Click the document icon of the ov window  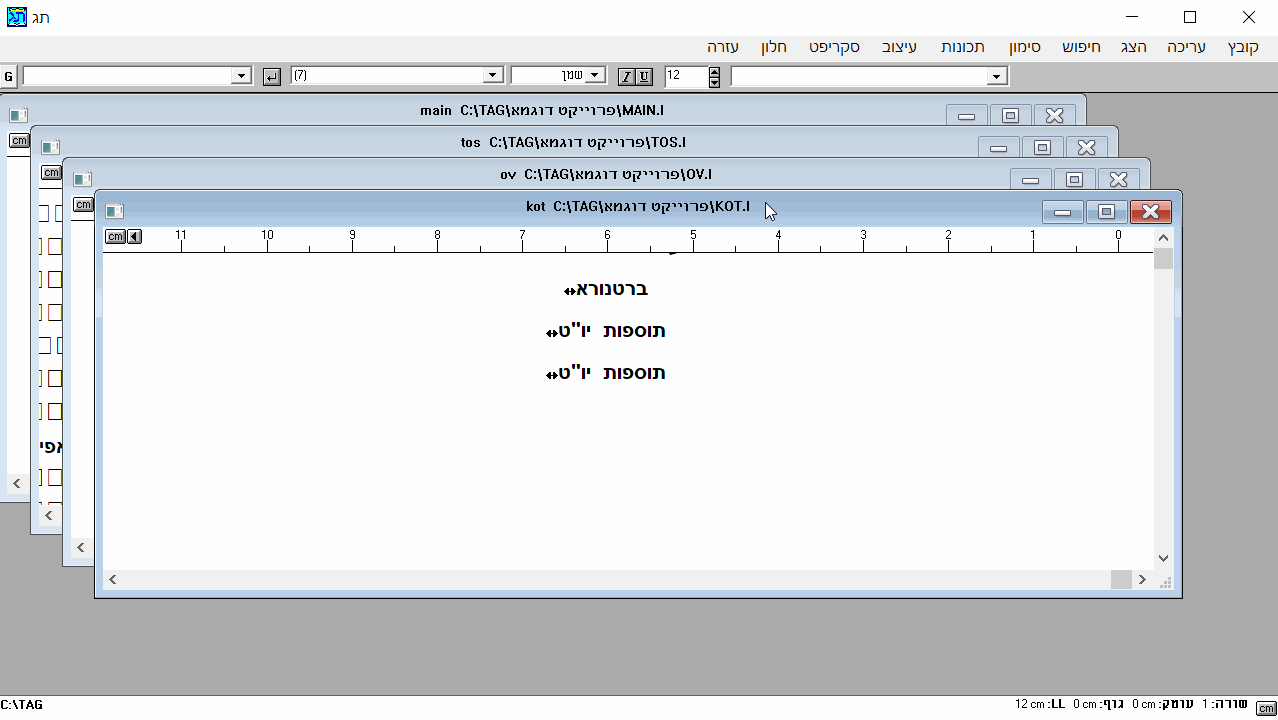tap(82, 179)
